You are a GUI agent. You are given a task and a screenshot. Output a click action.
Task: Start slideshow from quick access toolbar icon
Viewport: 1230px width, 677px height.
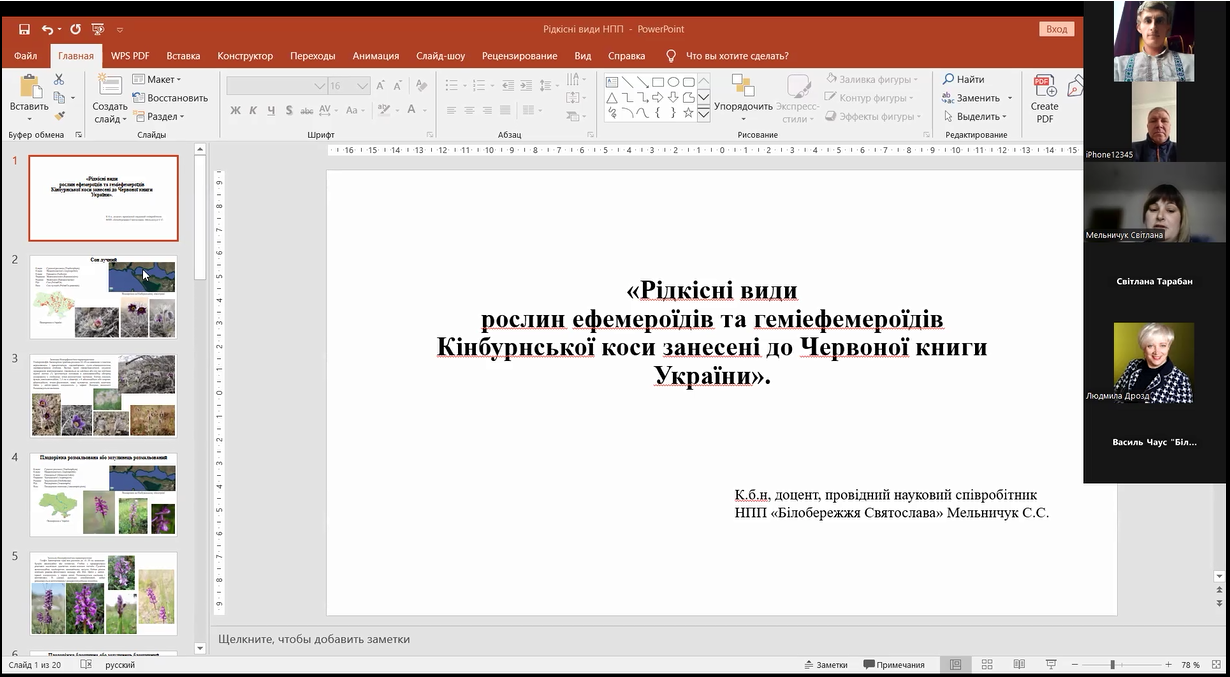click(98, 30)
